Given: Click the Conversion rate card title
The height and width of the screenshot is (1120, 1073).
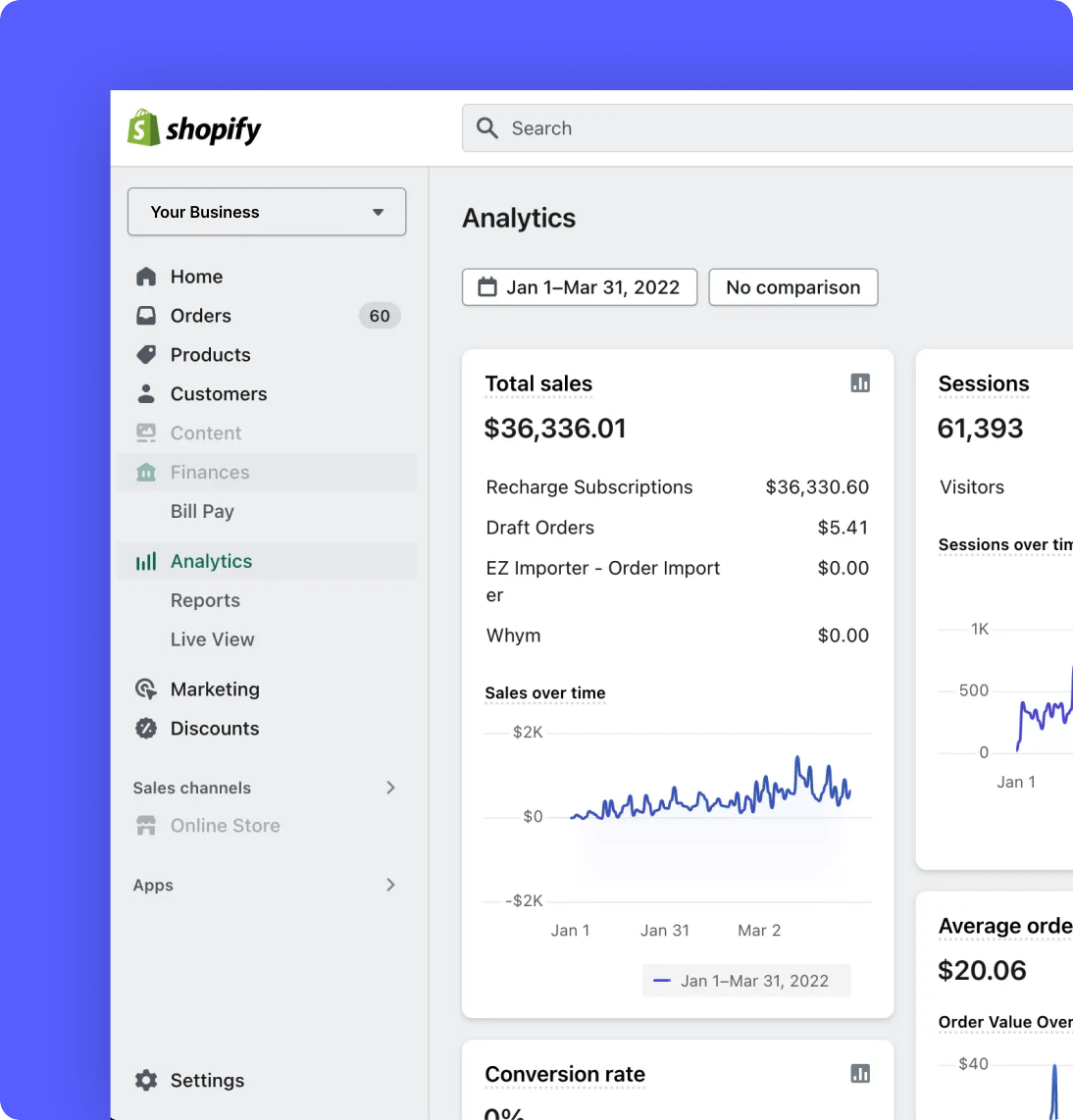Looking at the screenshot, I should click(565, 1074).
